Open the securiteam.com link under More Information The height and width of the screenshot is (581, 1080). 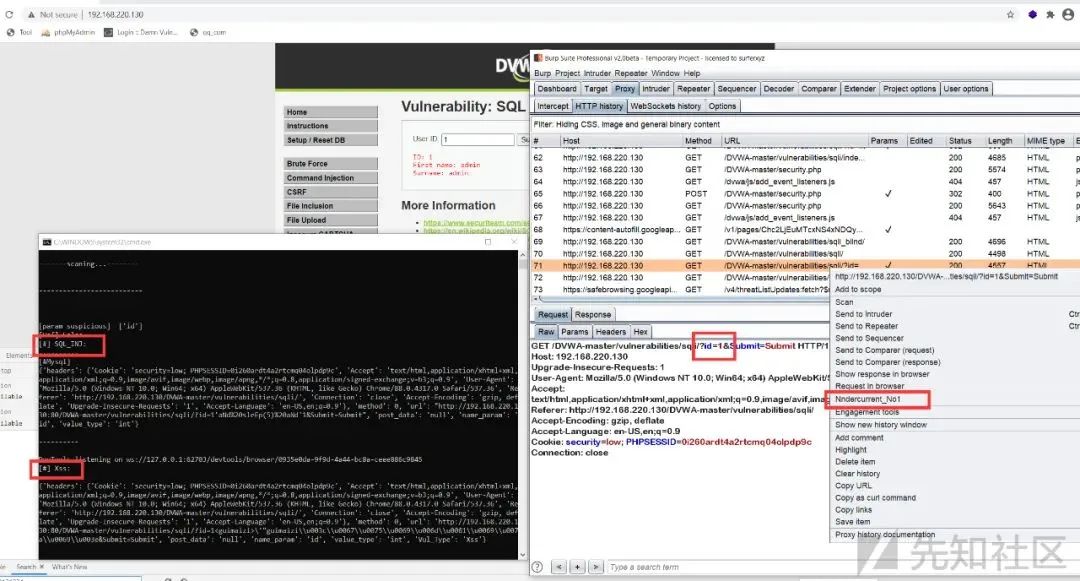[x=475, y=223]
